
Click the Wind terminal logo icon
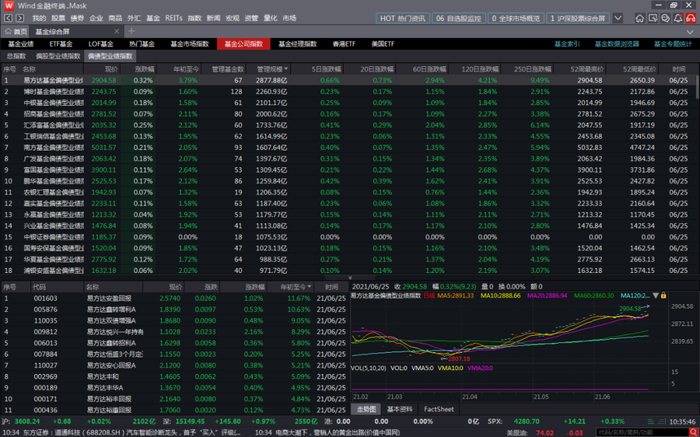9,6
